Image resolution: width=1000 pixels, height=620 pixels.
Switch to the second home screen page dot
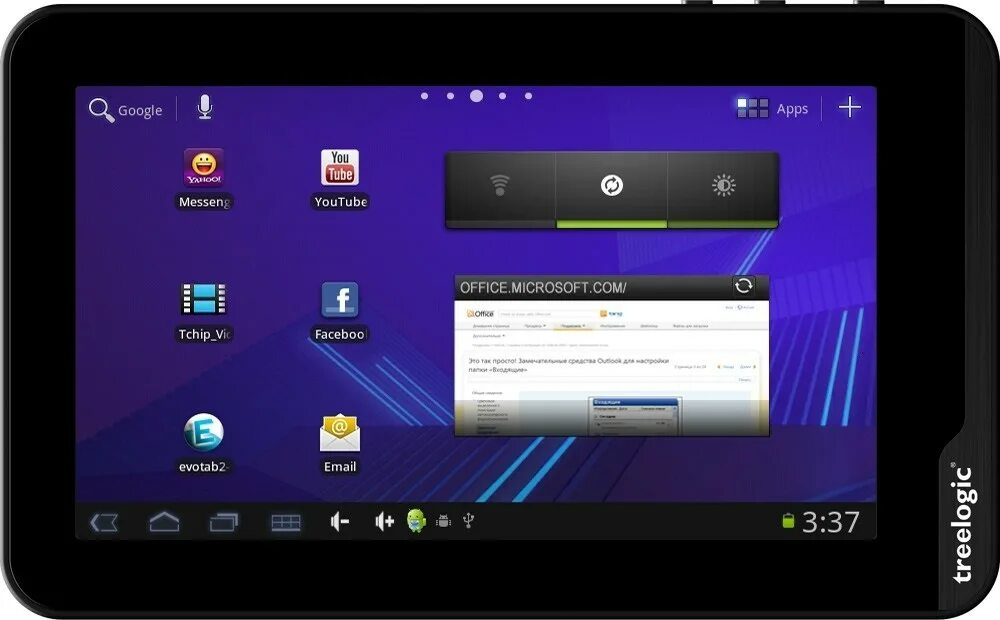450,96
